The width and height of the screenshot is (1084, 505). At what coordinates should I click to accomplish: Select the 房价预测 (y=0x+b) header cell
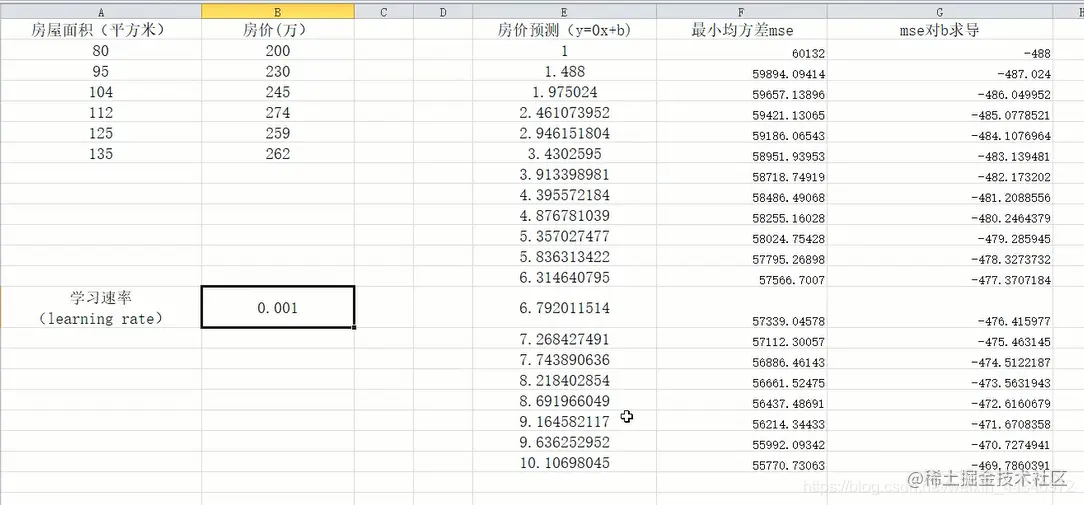565,30
